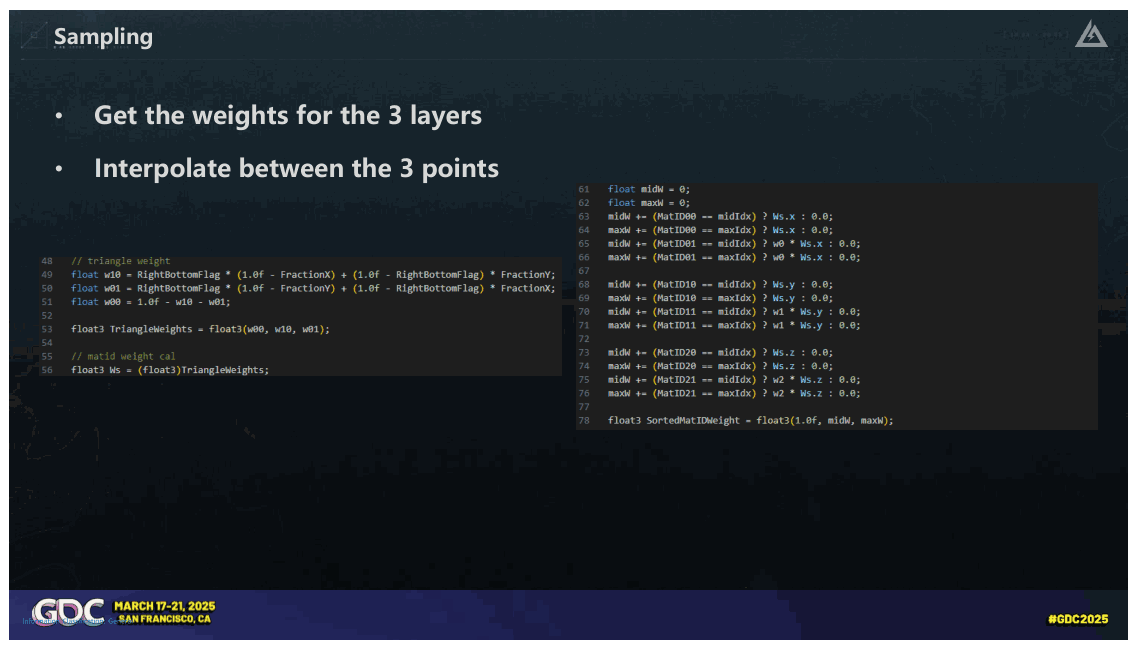The width and height of the screenshot is (1136, 647).
Task: Click the declaration "float maxW = 0;"
Action: click(x=649, y=203)
